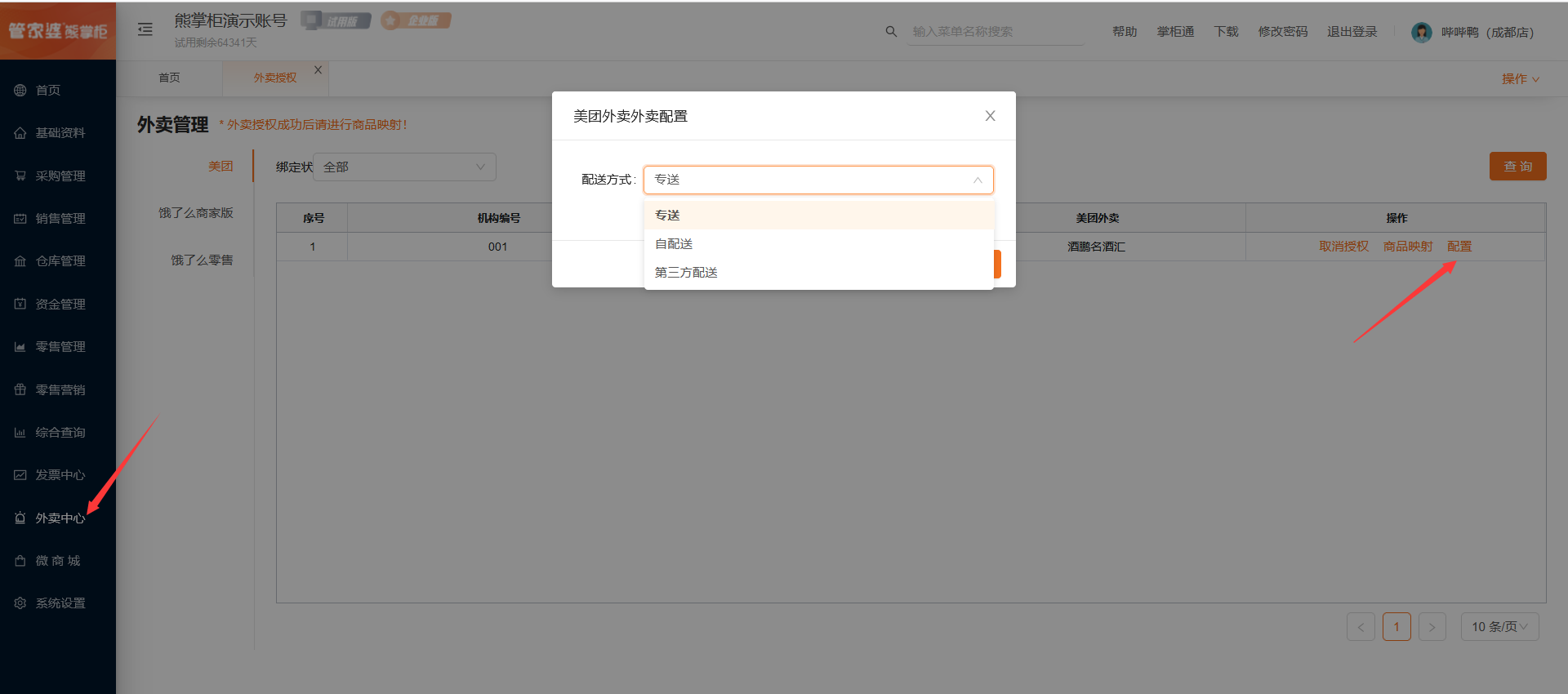
Task: Click the 仓库管理 warehouse icon
Action: tap(20, 260)
